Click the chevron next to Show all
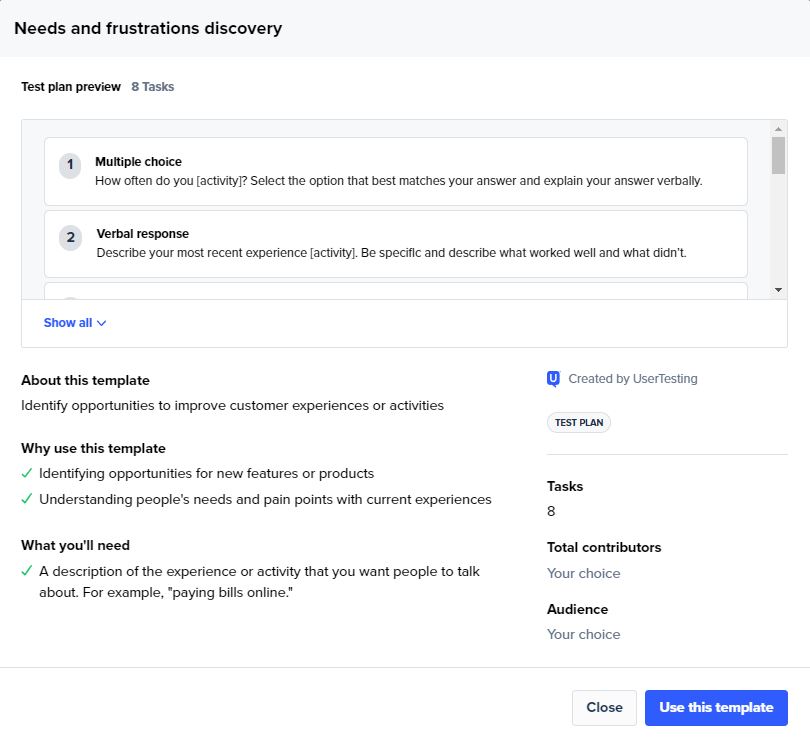Image resolution: width=810 pixels, height=742 pixels. coord(102,323)
